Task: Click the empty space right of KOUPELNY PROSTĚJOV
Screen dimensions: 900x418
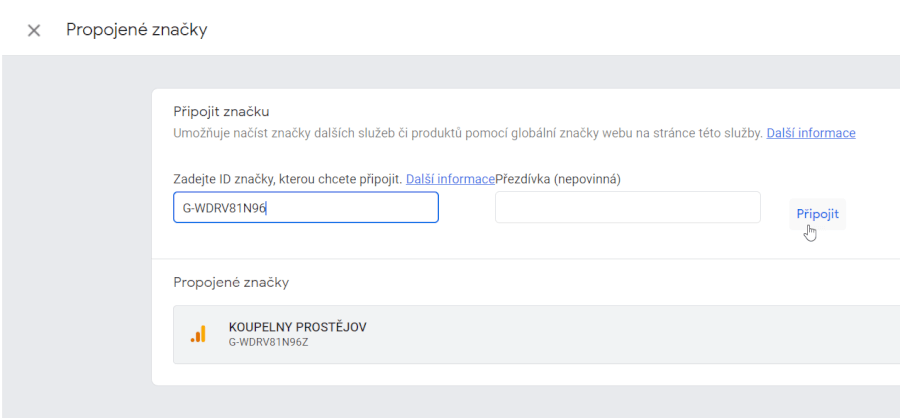Action: (x=631, y=335)
